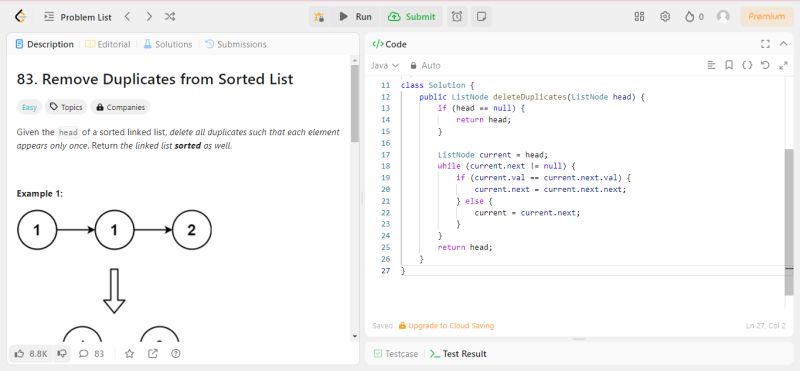Click the curly braces icon
This screenshot has width=800, height=371.
(747, 65)
